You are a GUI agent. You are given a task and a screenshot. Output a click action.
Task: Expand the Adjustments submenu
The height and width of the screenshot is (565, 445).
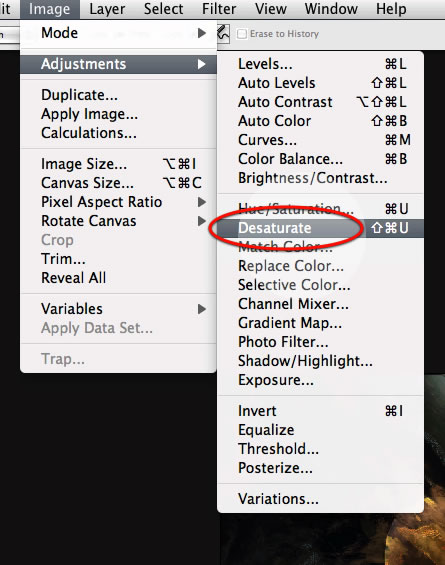tap(118, 64)
